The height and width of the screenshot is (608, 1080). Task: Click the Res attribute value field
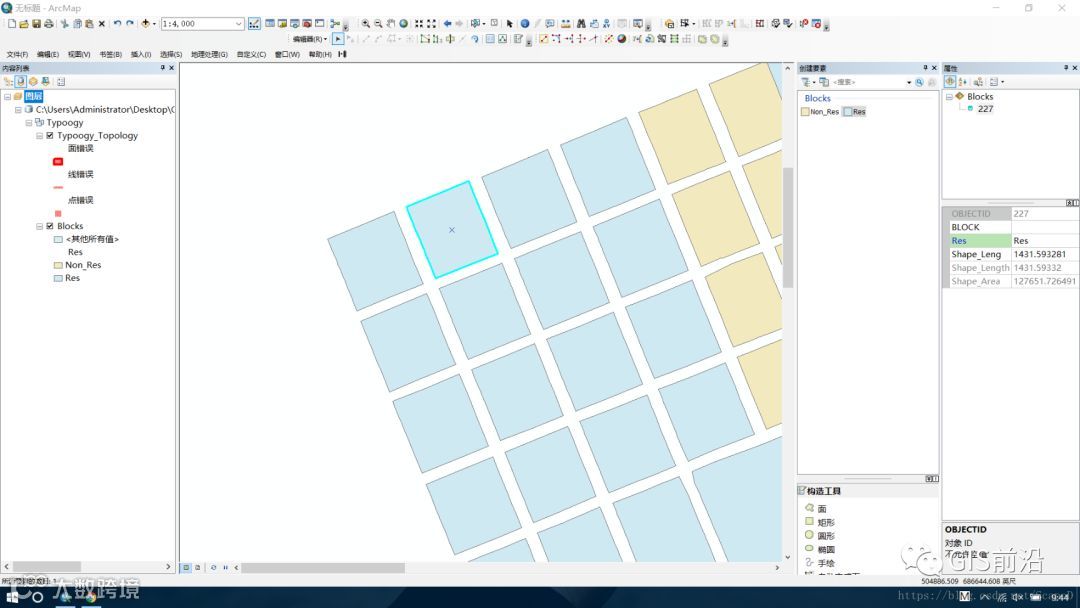[x=1044, y=241]
